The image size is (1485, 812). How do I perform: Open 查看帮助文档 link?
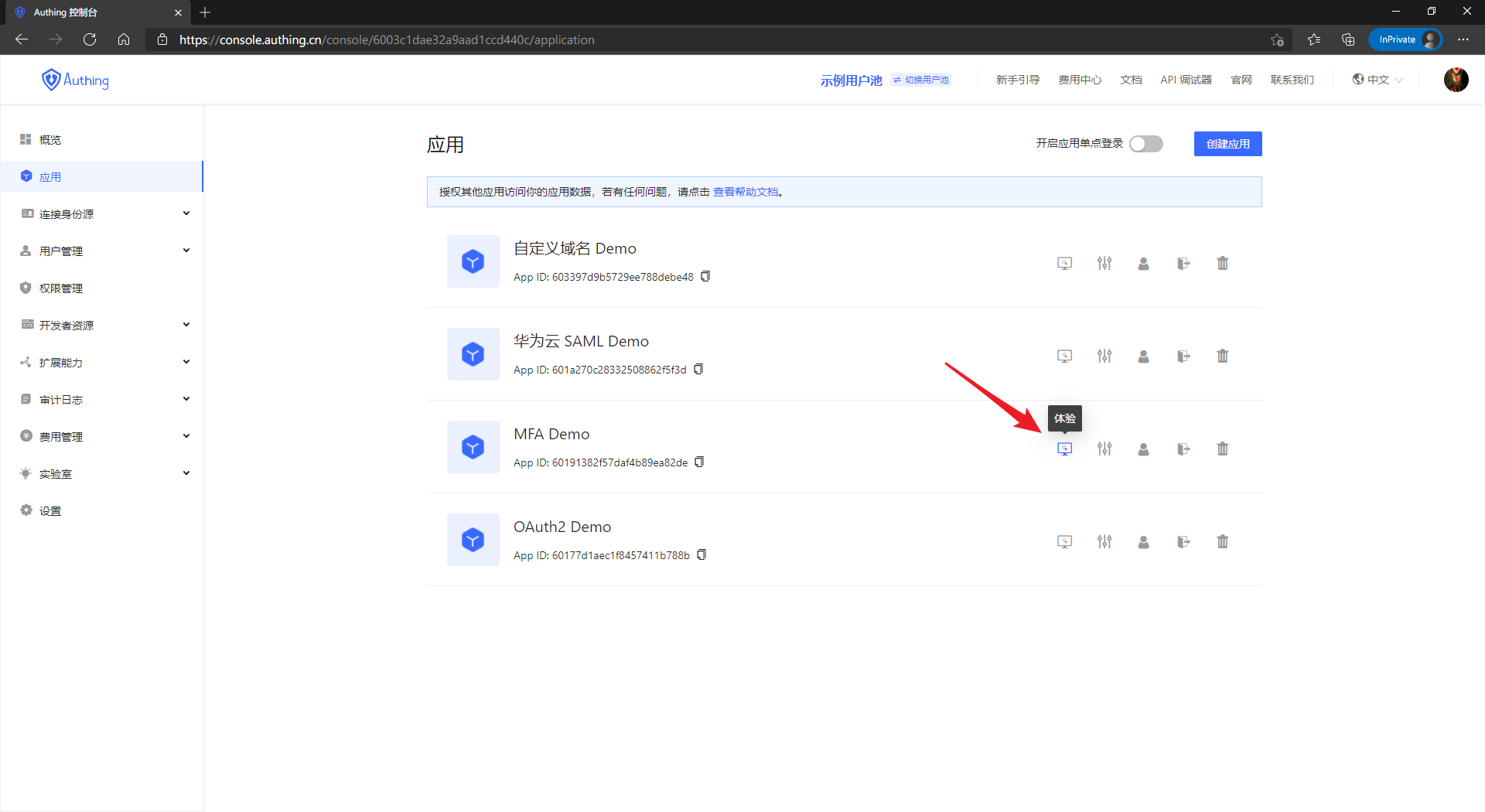click(746, 192)
